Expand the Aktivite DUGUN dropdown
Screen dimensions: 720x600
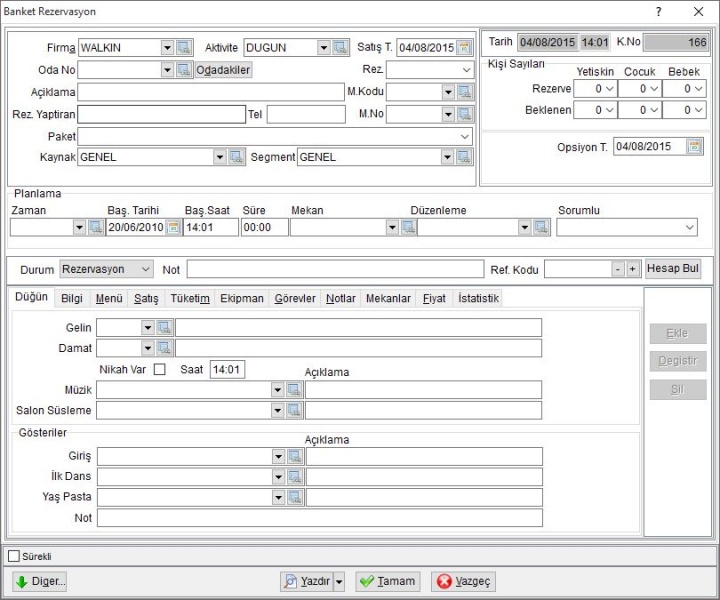click(324, 48)
